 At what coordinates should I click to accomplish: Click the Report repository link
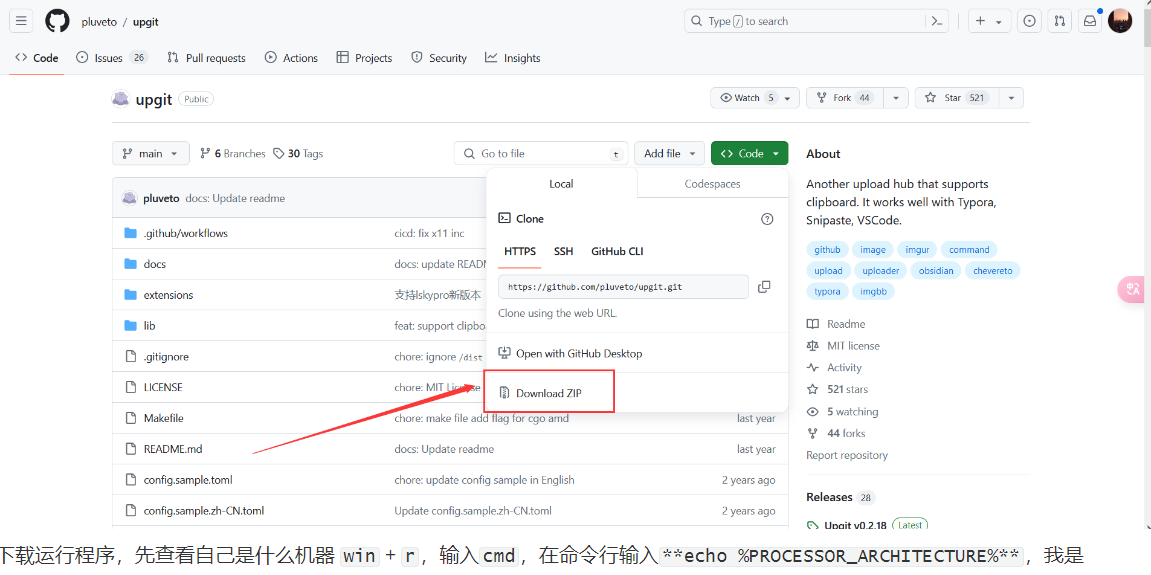coord(846,455)
